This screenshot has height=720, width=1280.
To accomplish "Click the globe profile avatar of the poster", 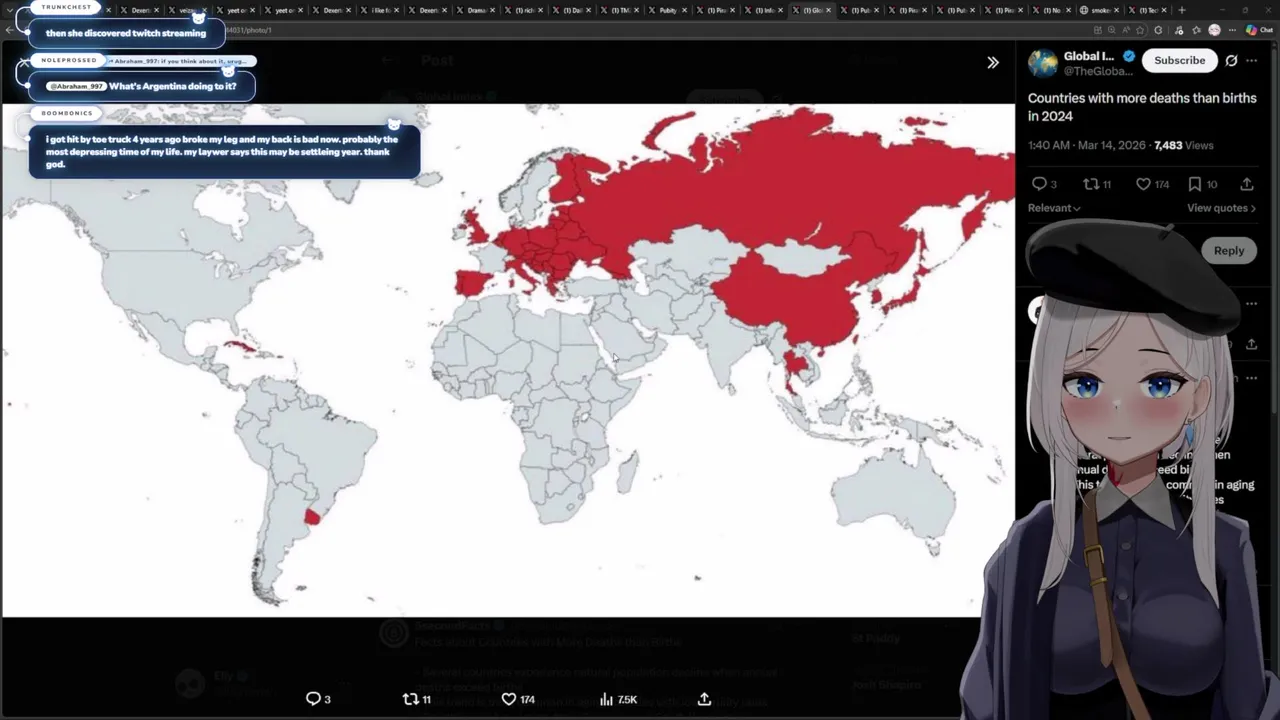I will (x=1043, y=62).
